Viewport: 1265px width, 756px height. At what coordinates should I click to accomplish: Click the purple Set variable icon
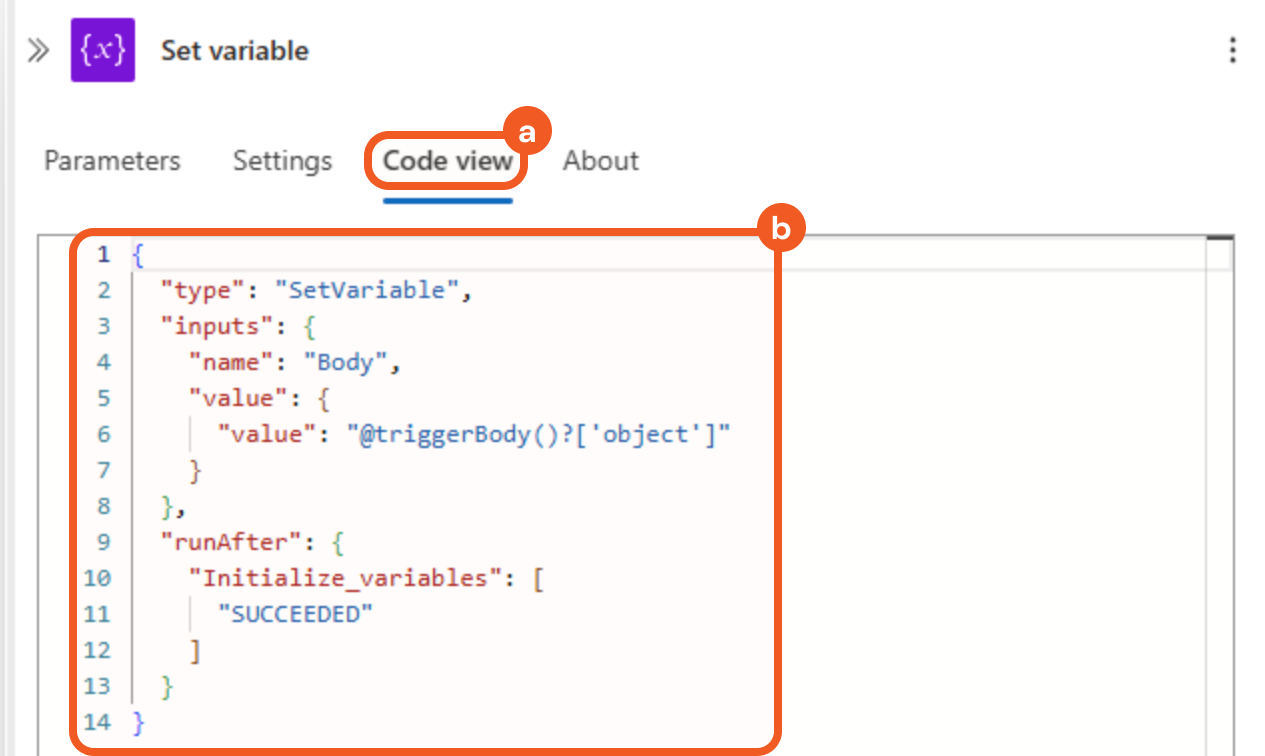(102, 51)
